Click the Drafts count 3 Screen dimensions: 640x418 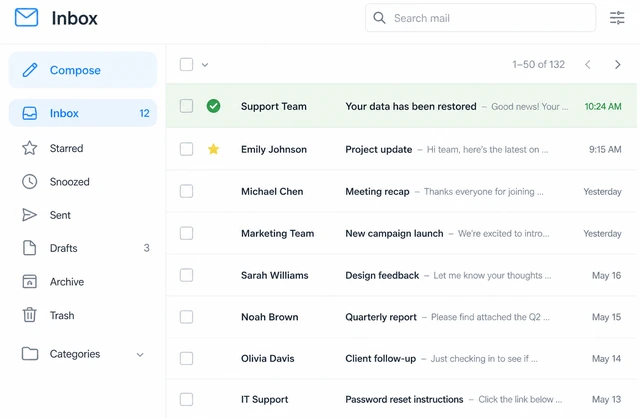click(147, 248)
